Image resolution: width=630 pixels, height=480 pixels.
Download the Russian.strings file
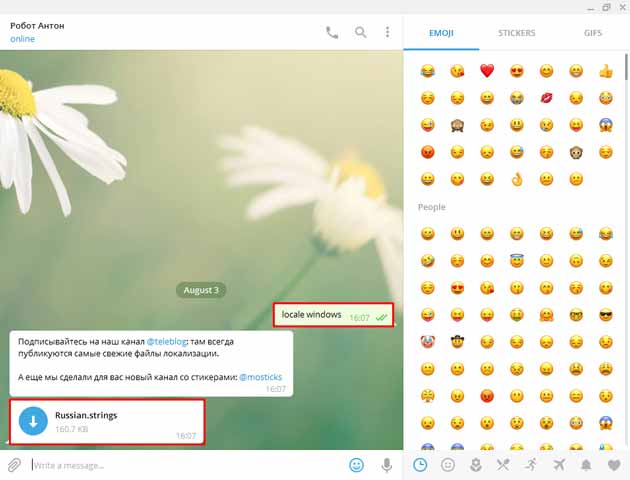coord(33,423)
